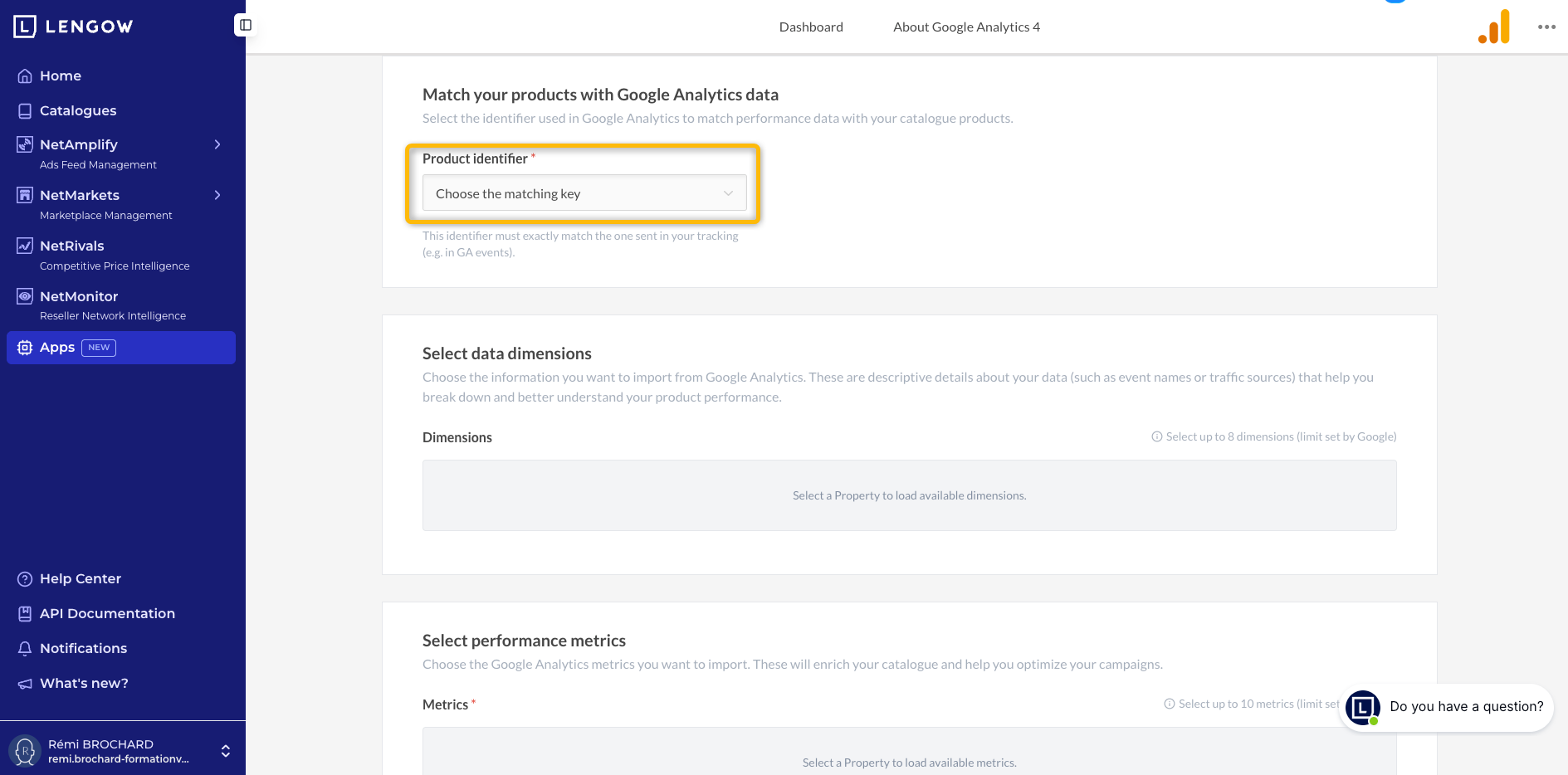The width and height of the screenshot is (1568, 775).
Task: Click the Apps icon in sidebar
Action: [25, 348]
